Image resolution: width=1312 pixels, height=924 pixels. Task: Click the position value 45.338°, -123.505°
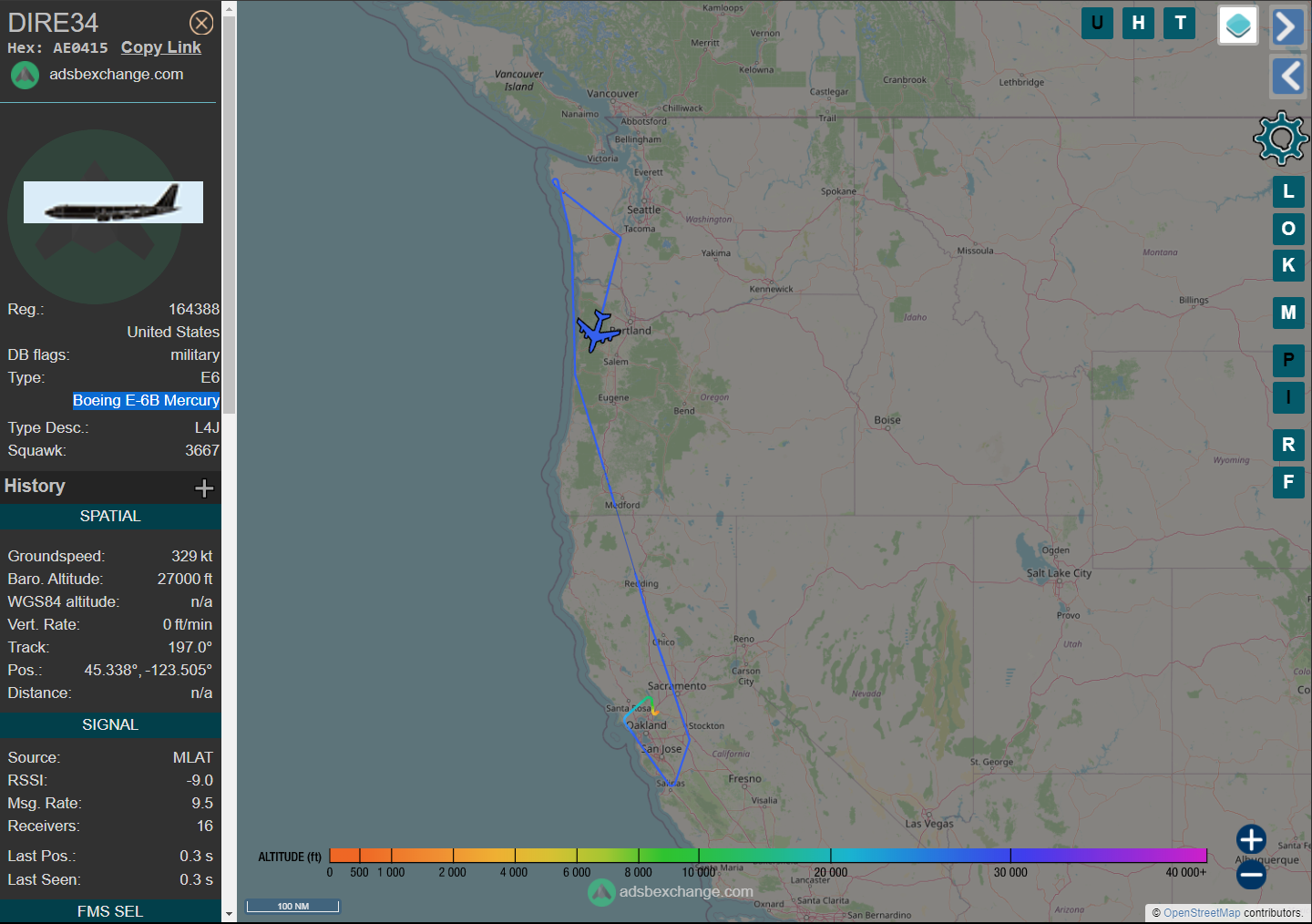[x=149, y=671]
